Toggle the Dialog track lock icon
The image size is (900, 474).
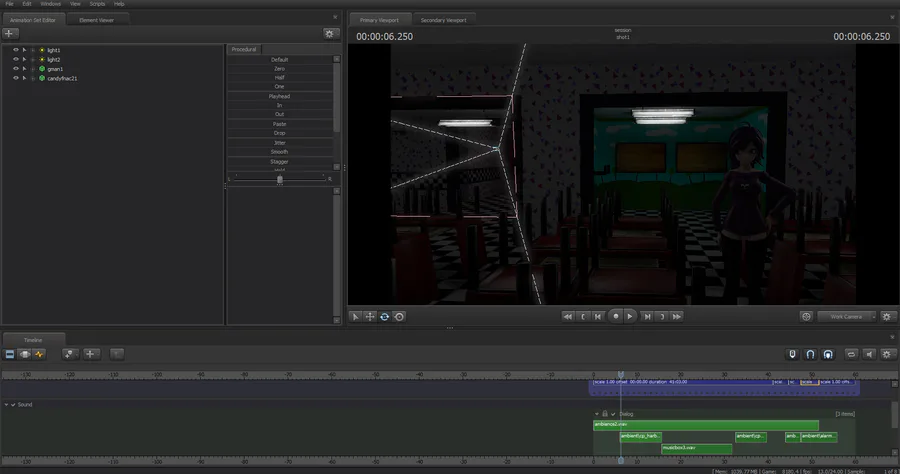605,414
